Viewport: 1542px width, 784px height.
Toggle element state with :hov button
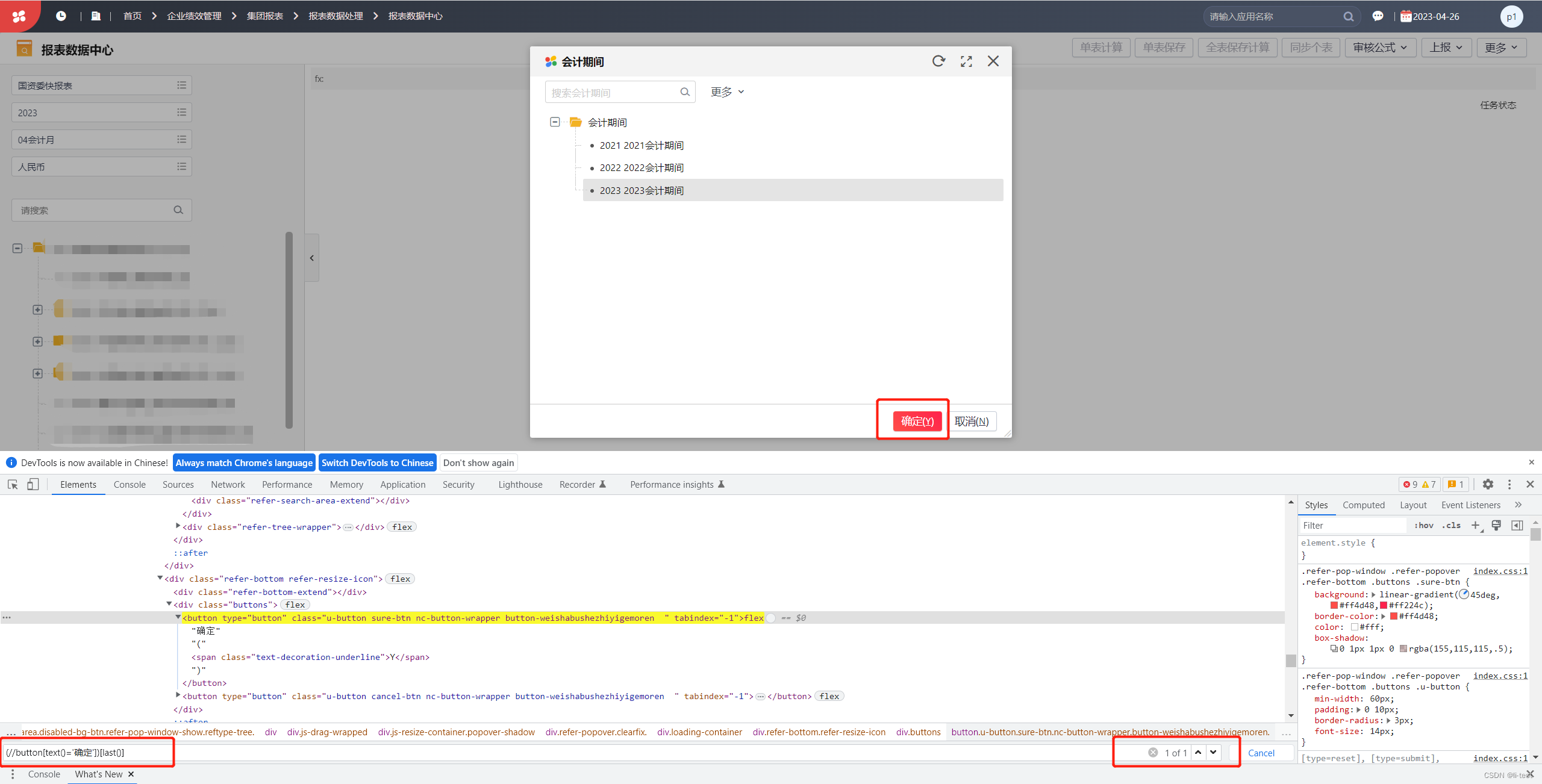pyautogui.click(x=1424, y=525)
